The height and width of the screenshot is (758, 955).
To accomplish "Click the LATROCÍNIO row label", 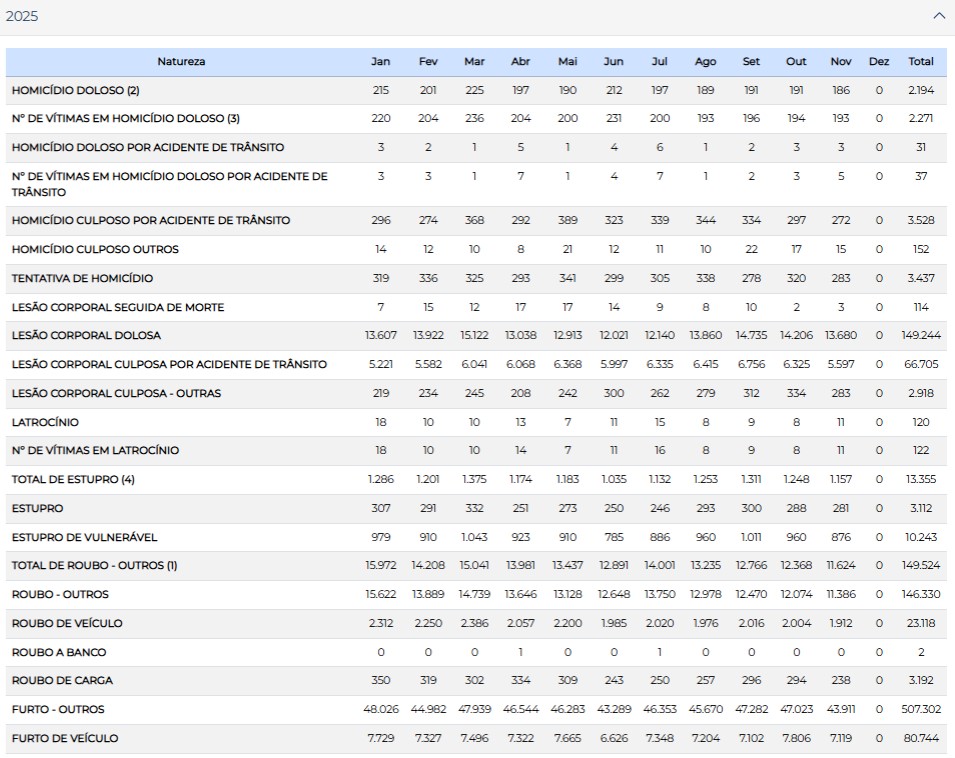I will pos(45,423).
